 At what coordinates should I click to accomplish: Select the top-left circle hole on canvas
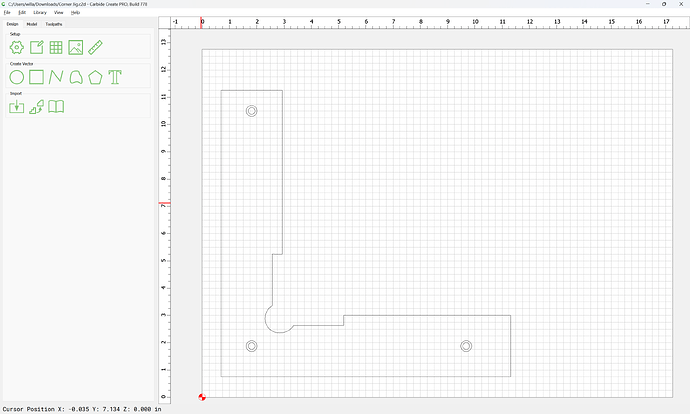[x=252, y=111]
